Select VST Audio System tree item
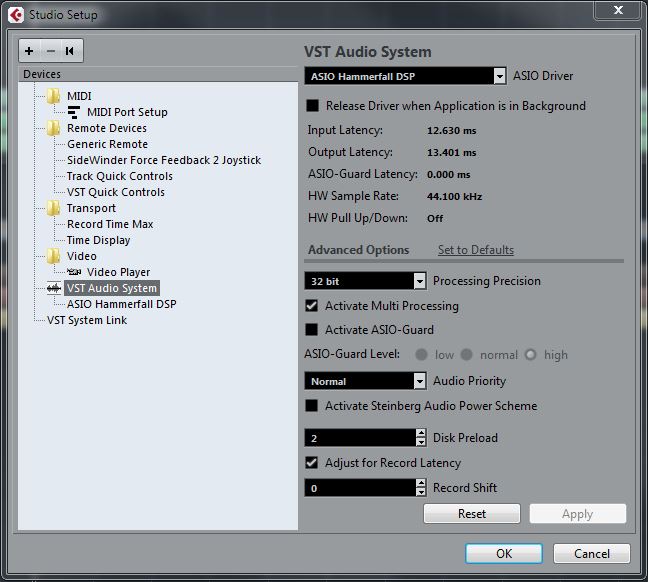Viewport: 648px width, 582px height. click(x=112, y=288)
